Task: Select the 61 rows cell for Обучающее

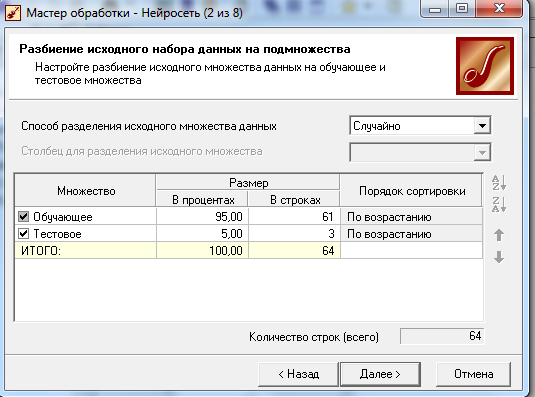Action: click(294, 217)
